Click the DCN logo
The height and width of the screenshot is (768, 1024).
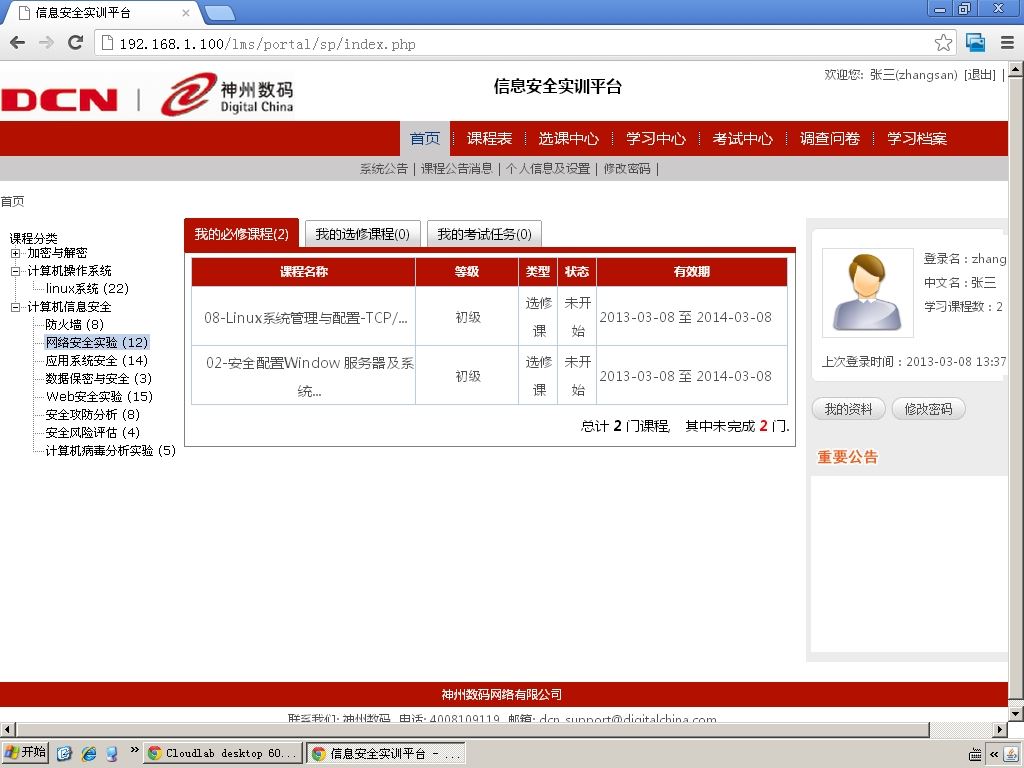[59, 100]
